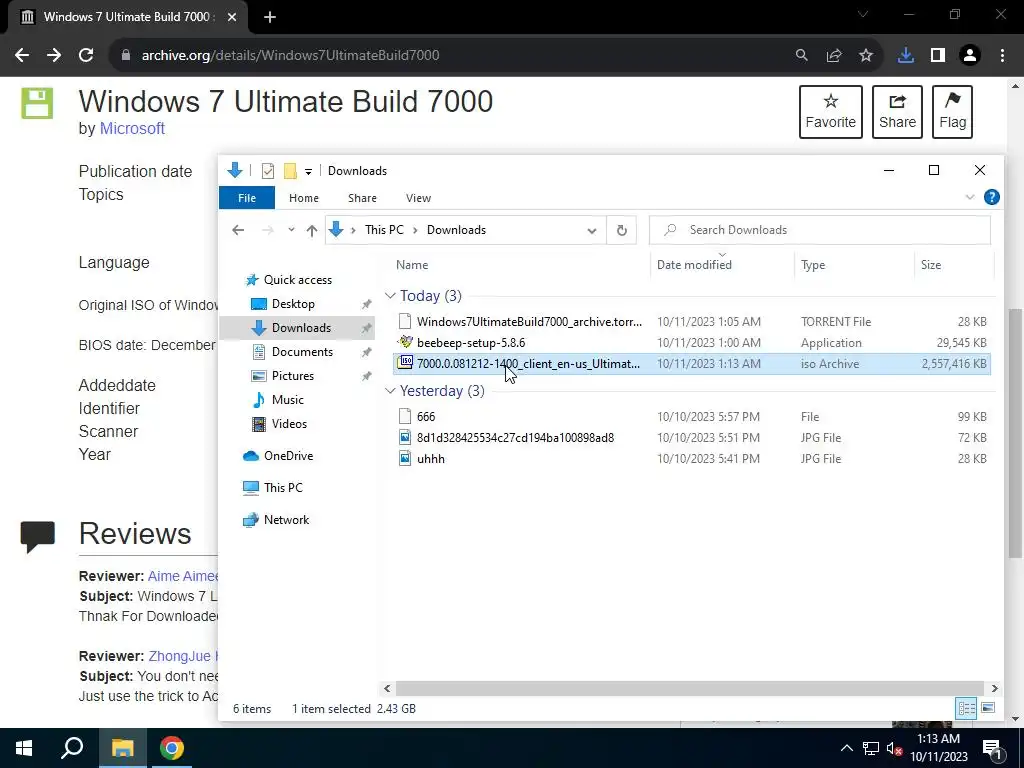Image resolution: width=1024 pixels, height=768 pixels.
Task: Switch to the Share ribbon tab
Action: [x=362, y=198]
